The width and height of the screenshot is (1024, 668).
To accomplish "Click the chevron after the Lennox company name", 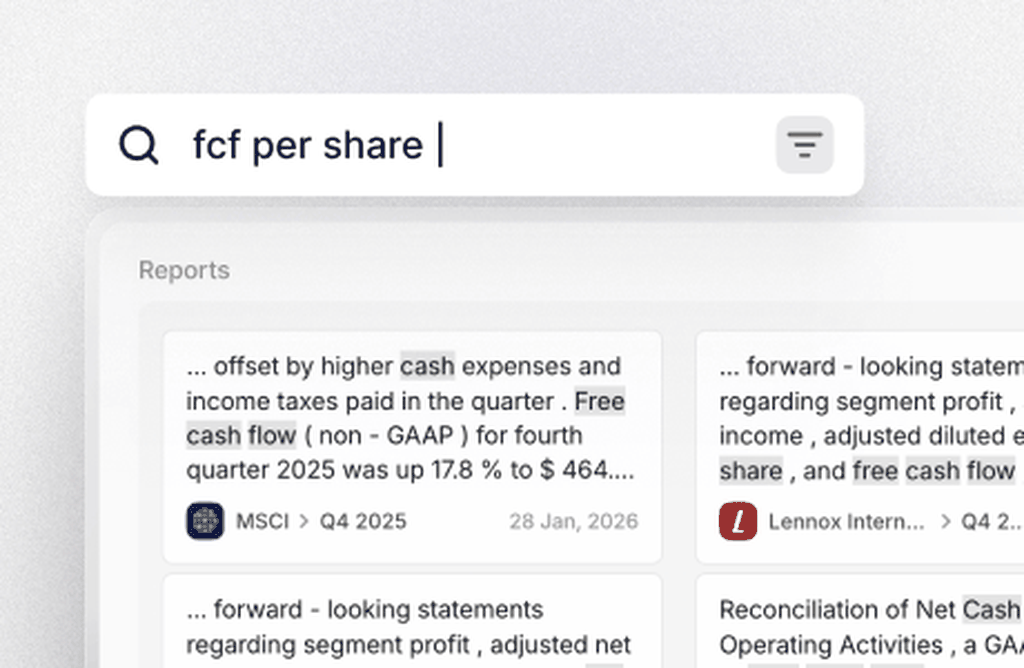I will 945,521.
